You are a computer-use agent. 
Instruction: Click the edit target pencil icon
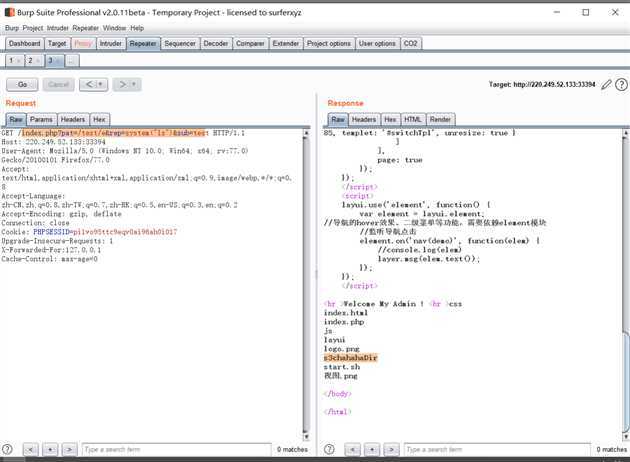click(x=607, y=85)
